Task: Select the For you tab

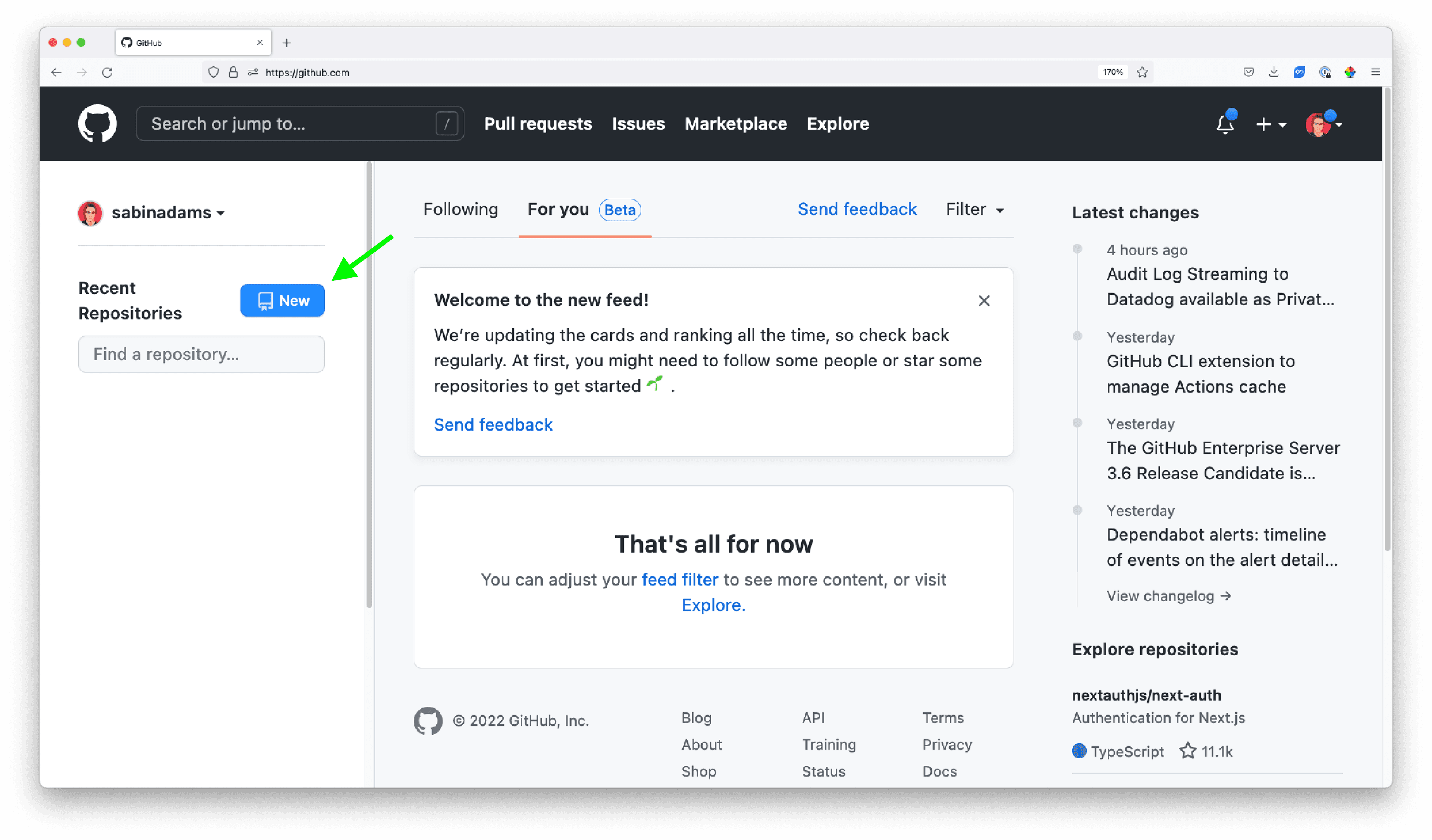Action: click(x=558, y=210)
